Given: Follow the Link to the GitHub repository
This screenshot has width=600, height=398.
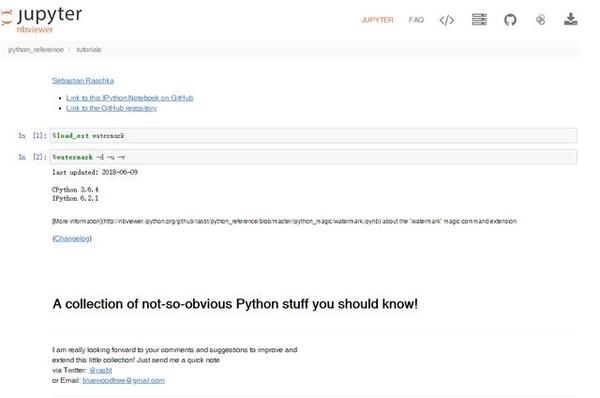Looking at the screenshot, I should click(x=112, y=108).
